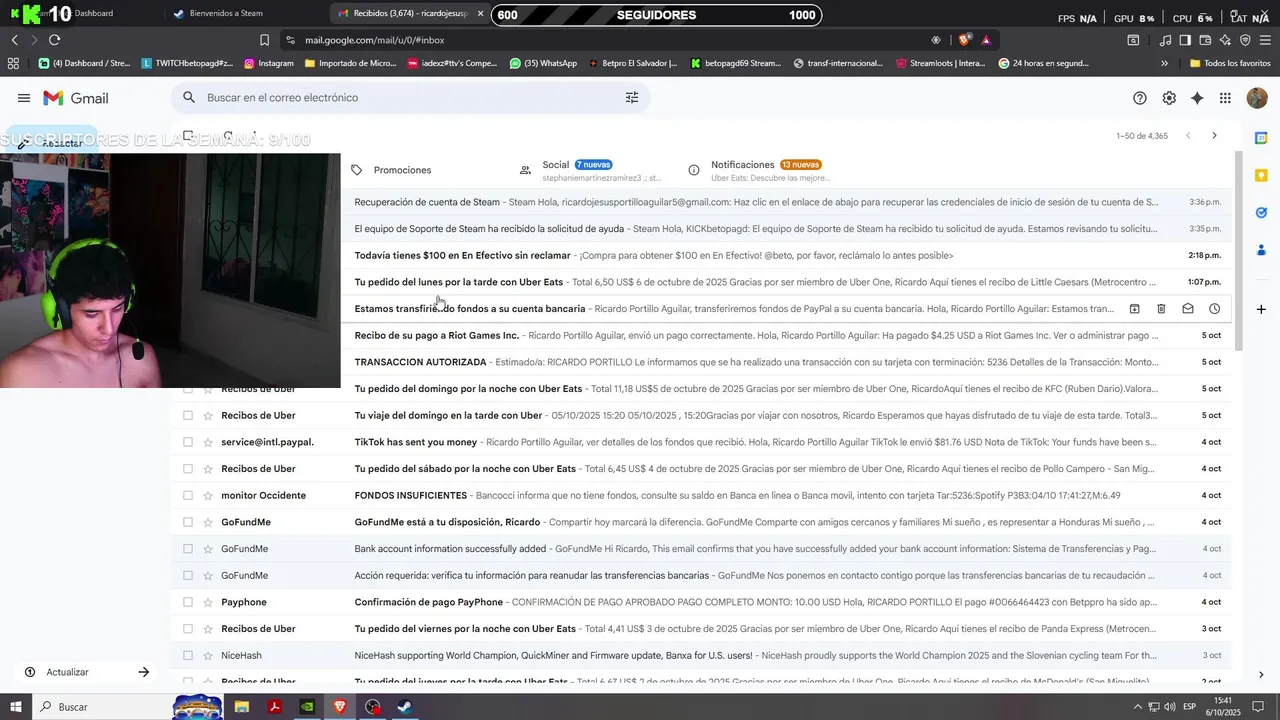
Task: Select the service@intl.paypal email checkbox
Action: (x=187, y=442)
